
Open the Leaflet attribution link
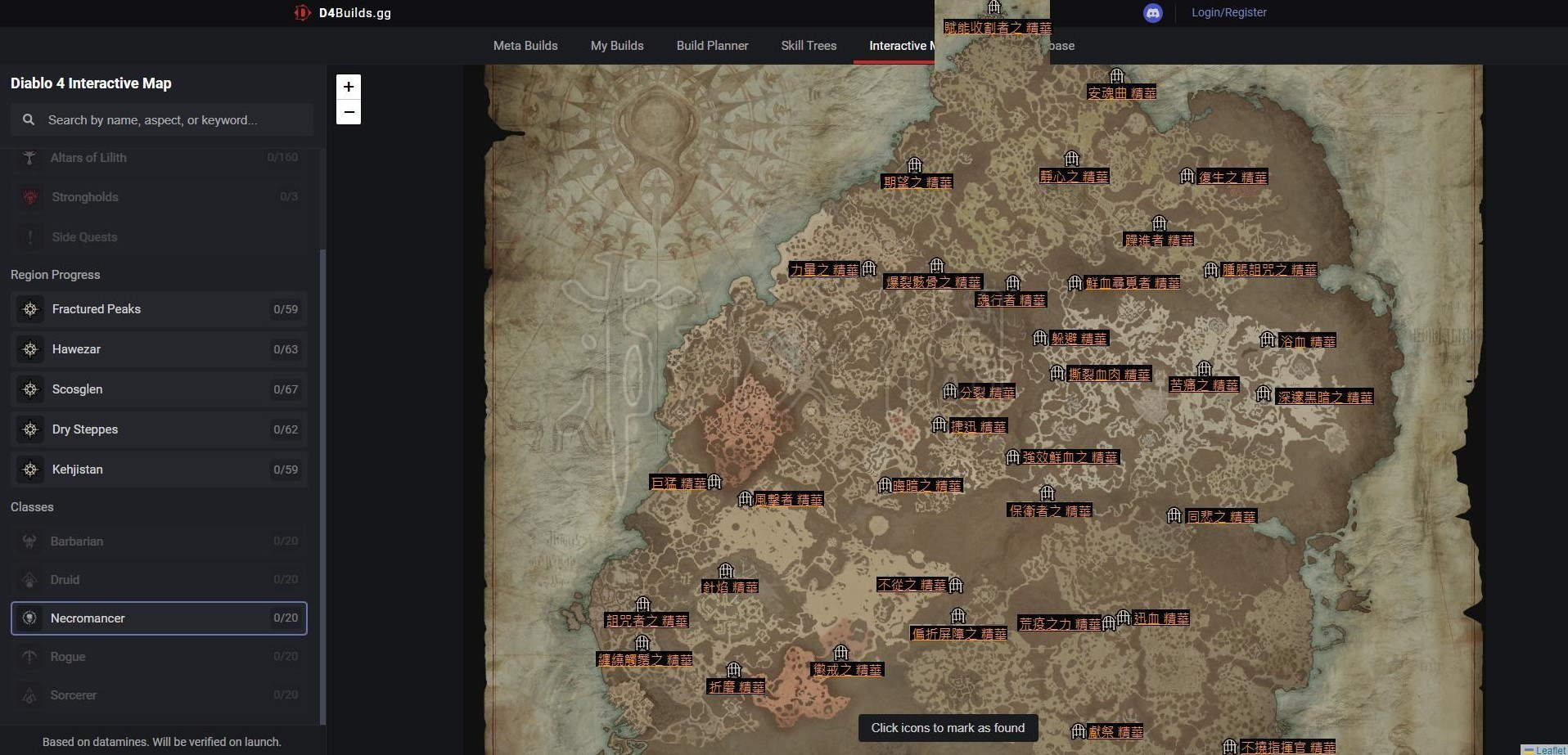(1550, 749)
